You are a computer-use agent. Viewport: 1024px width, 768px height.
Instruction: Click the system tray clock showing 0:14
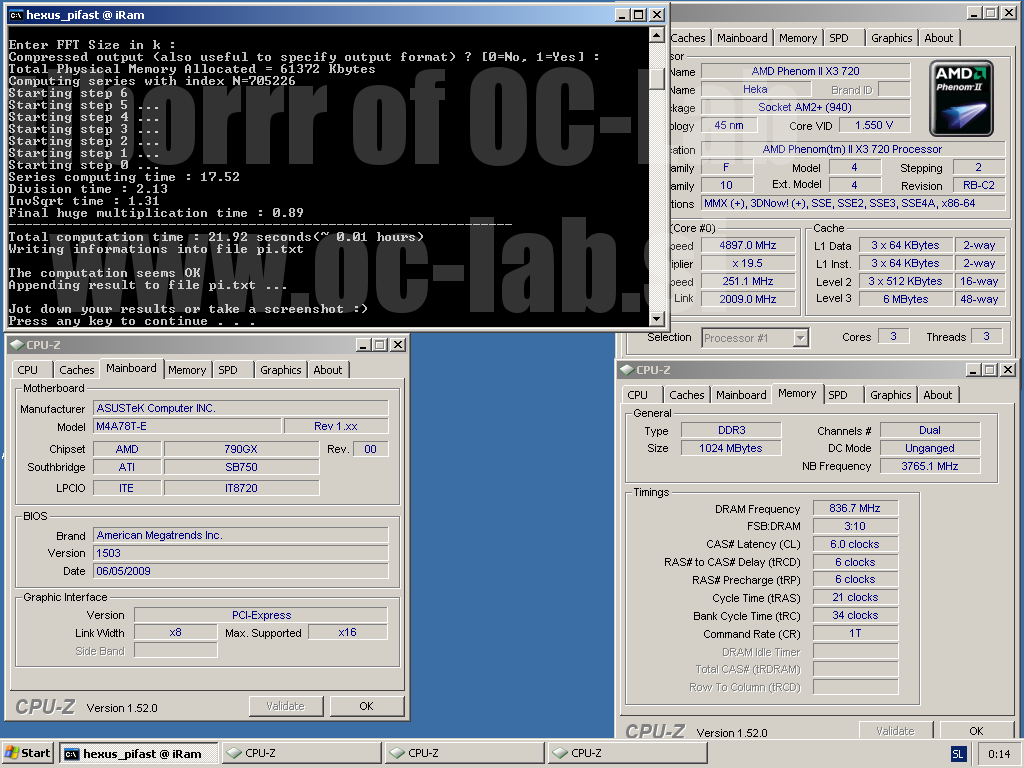click(999, 754)
